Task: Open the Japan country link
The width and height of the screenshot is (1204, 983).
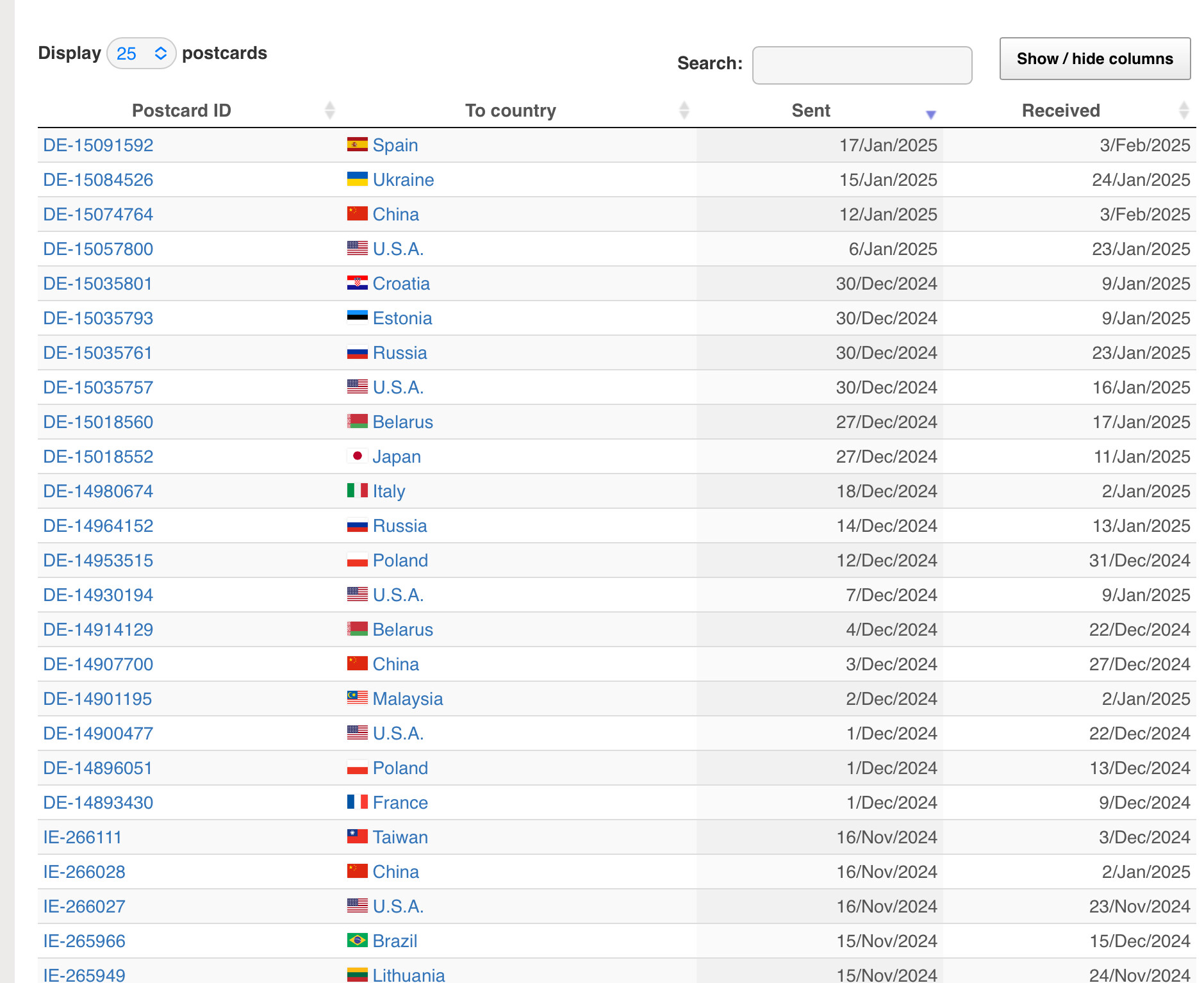Action: pos(397,456)
